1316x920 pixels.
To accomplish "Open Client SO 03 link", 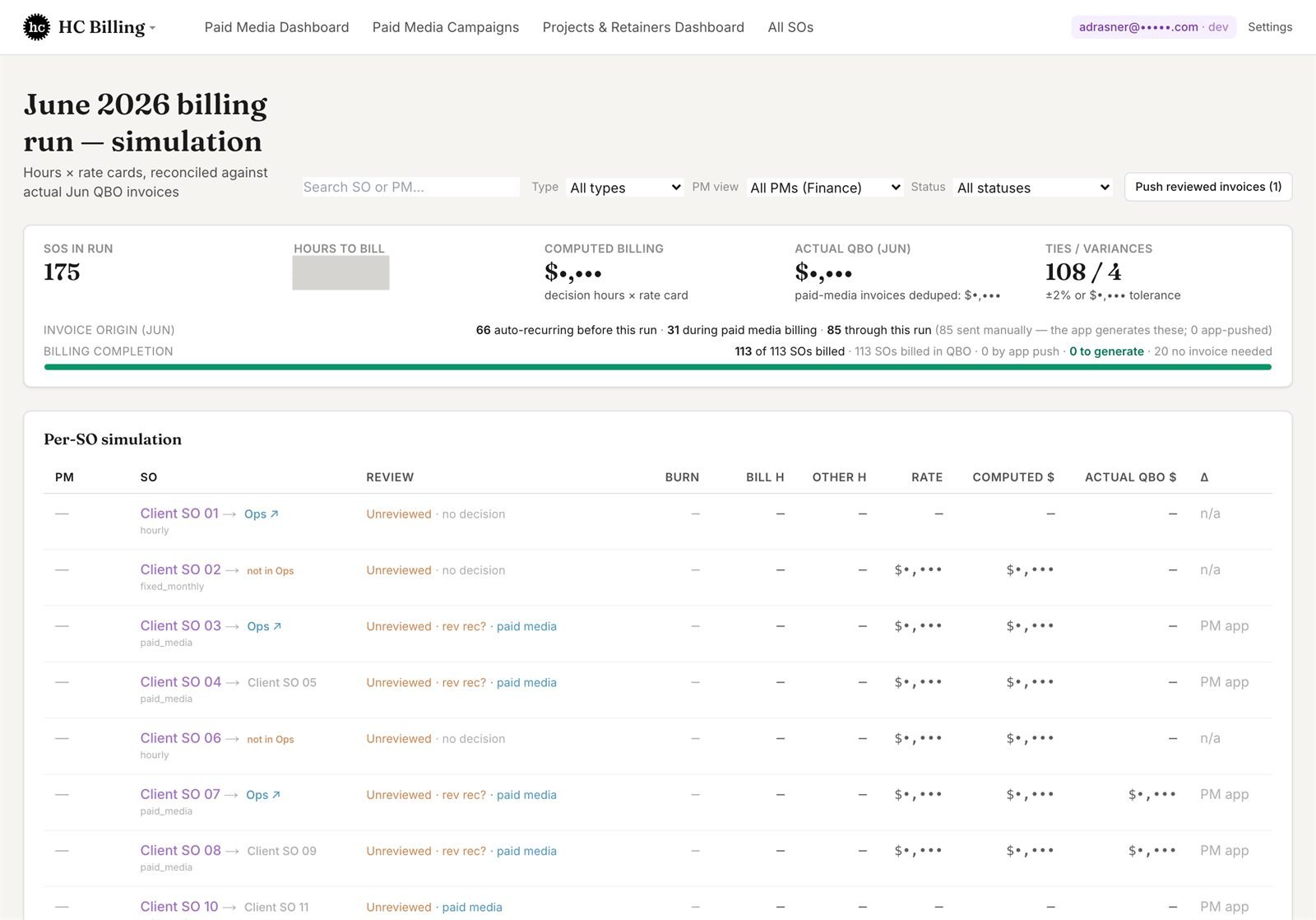I will coord(180,625).
